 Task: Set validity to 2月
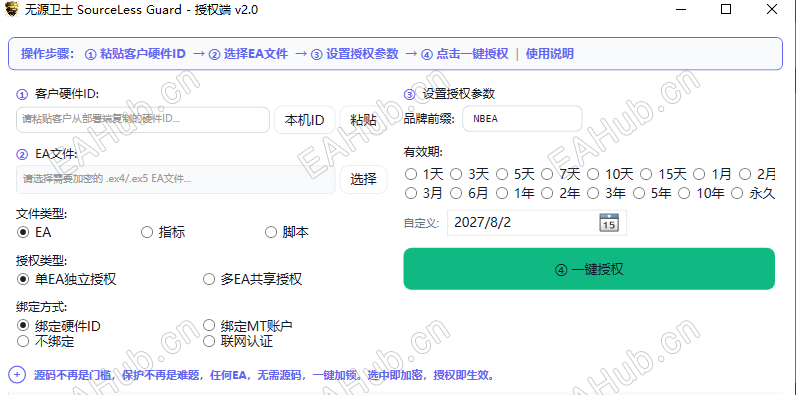(757, 175)
